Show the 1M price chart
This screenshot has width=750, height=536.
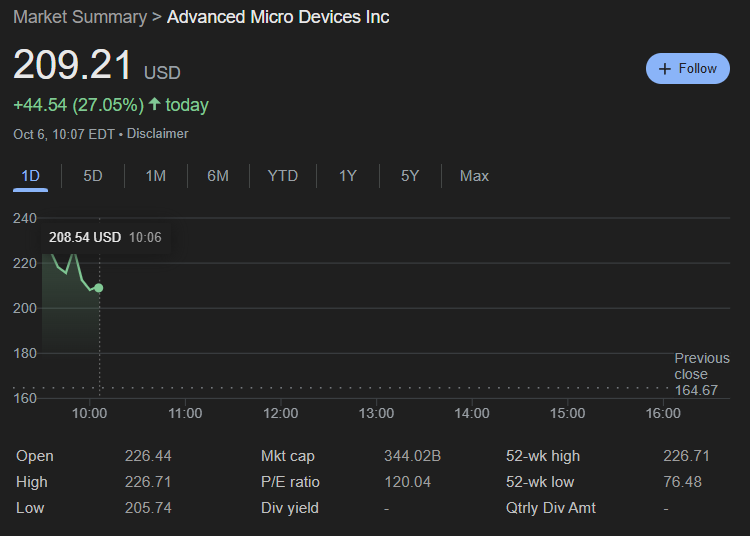pyautogui.click(x=155, y=176)
